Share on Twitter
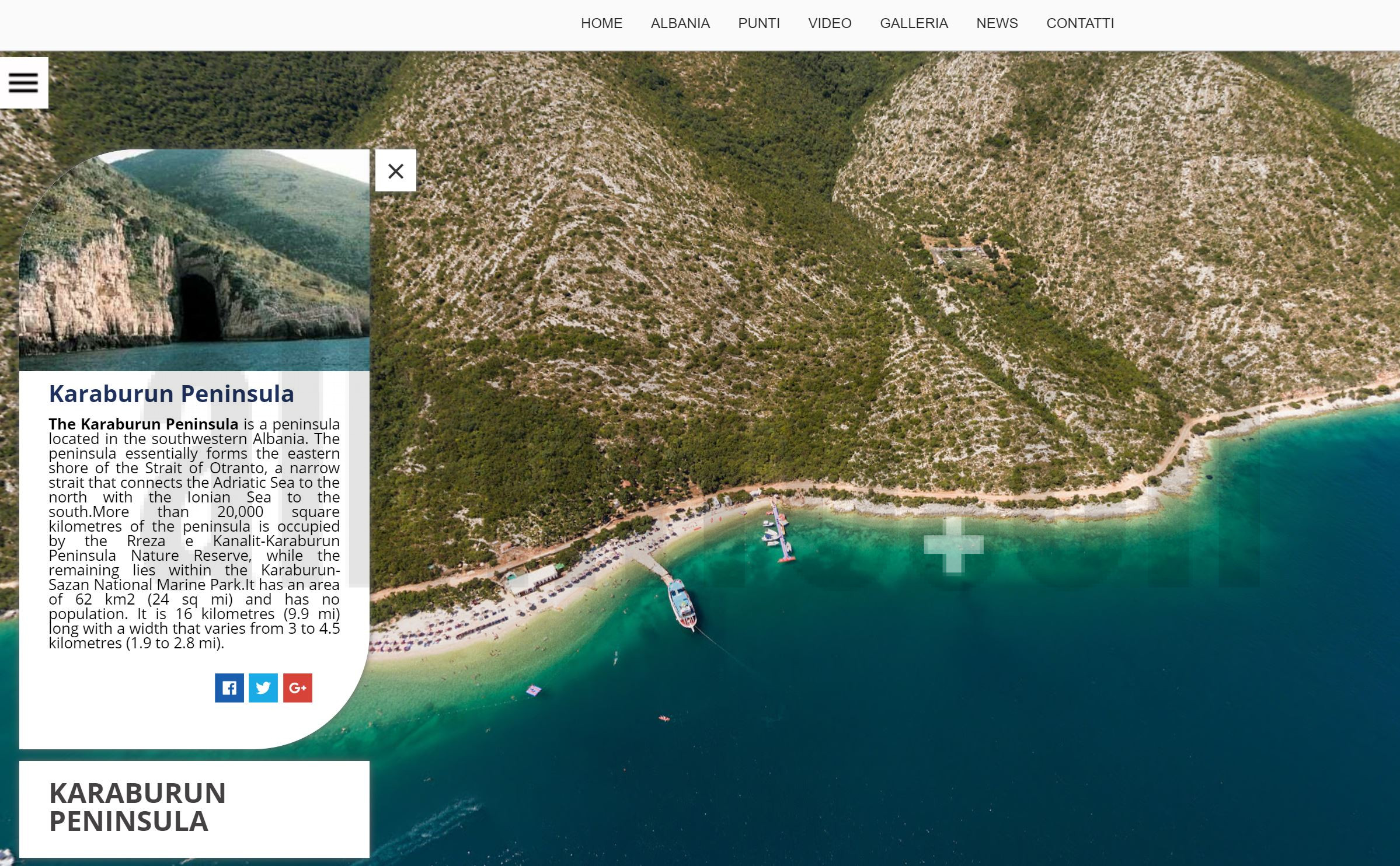The width and height of the screenshot is (1400, 866). [263, 687]
